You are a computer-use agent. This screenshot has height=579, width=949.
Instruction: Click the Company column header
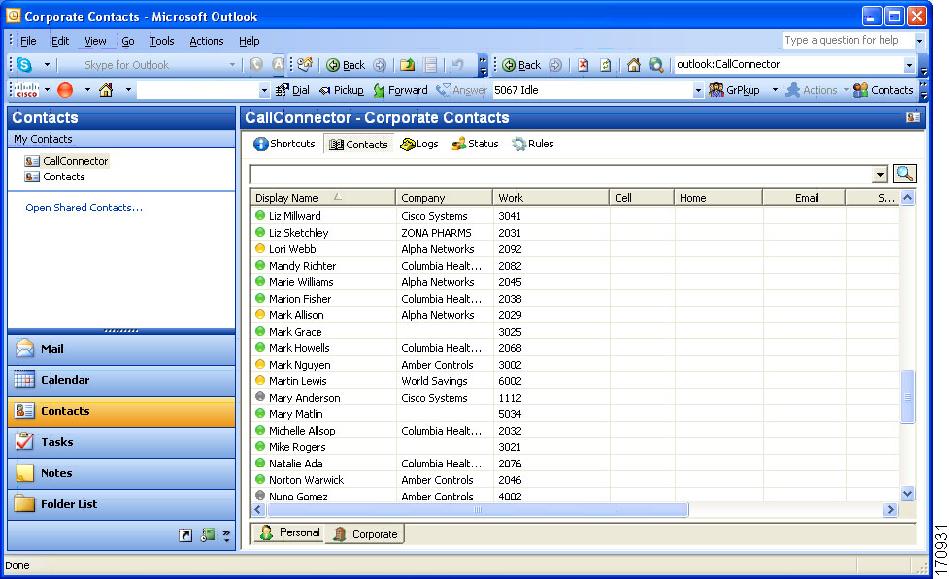(x=444, y=198)
